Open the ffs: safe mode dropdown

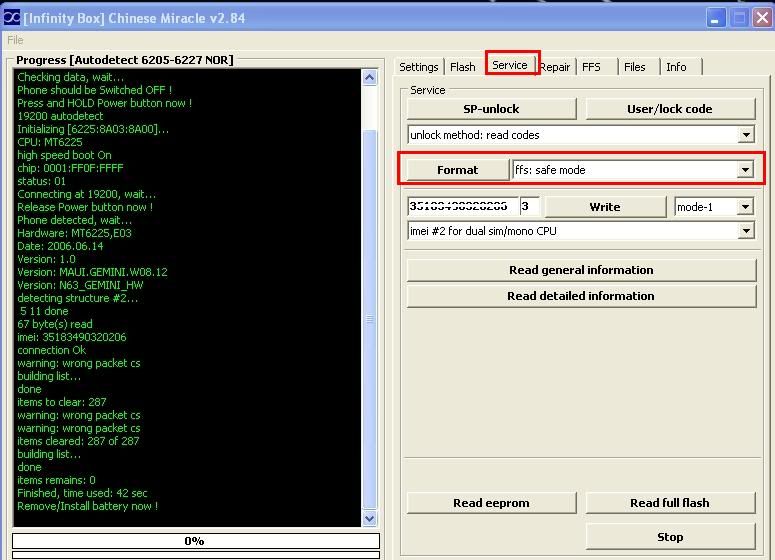click(745, 170)
